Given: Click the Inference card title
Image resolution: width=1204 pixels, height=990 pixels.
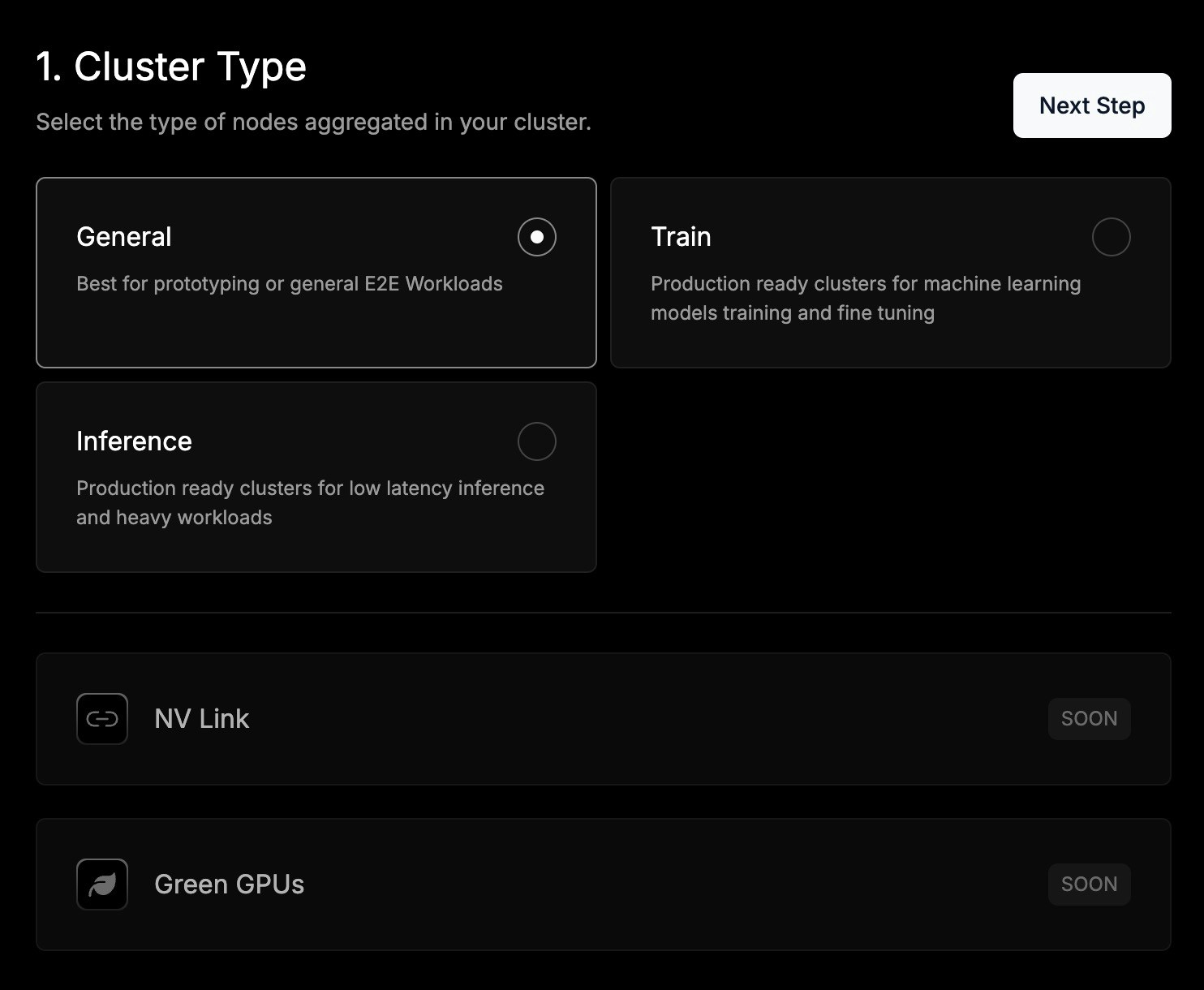Looking at the screenshot, I should point(134,441).
